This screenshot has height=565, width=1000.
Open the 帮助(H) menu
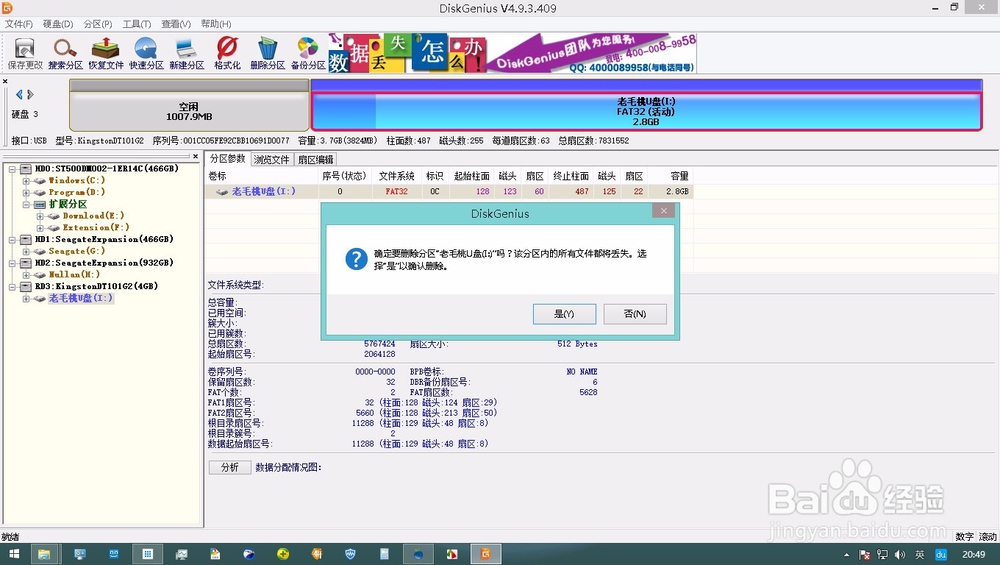coord(216,24)
